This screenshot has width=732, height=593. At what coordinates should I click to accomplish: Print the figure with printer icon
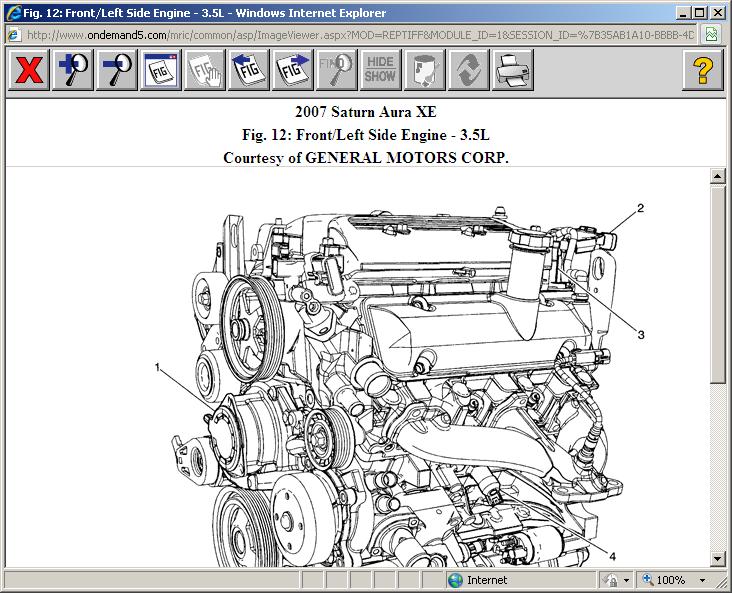click(512, 70)
